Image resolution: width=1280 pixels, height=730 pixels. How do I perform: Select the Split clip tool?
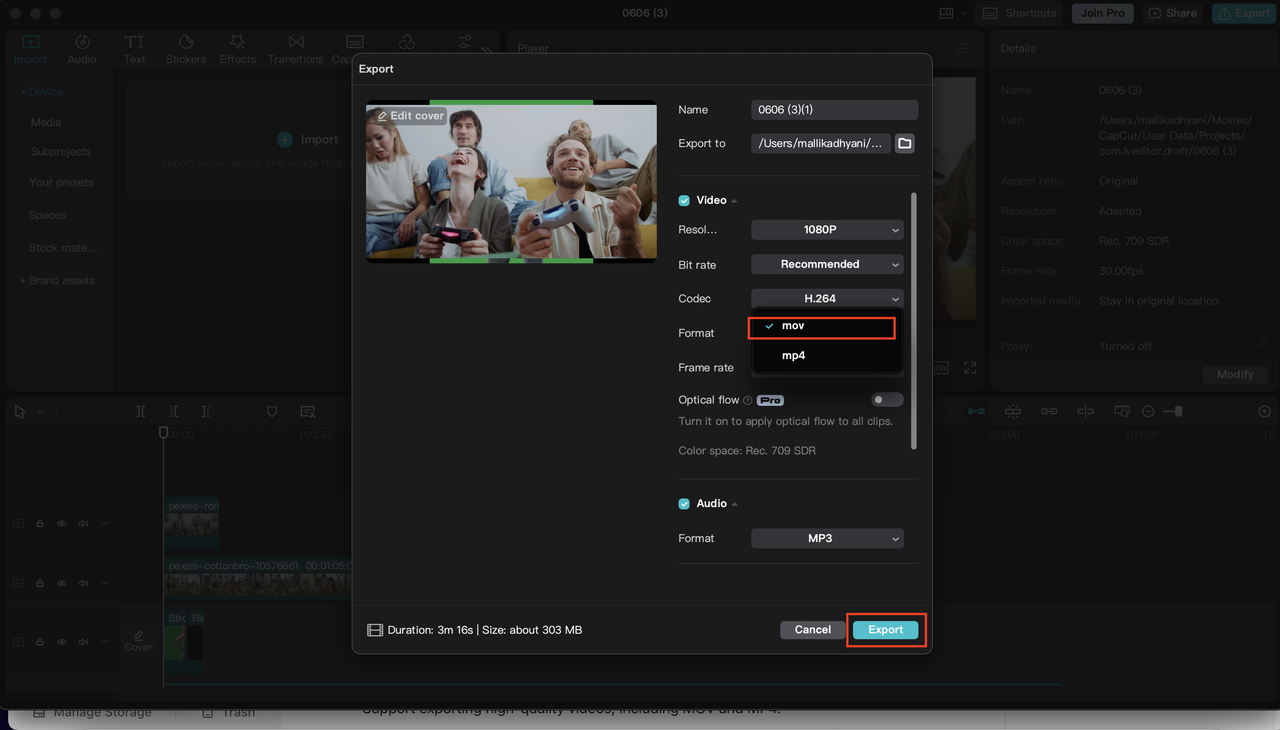click(140, 411)
